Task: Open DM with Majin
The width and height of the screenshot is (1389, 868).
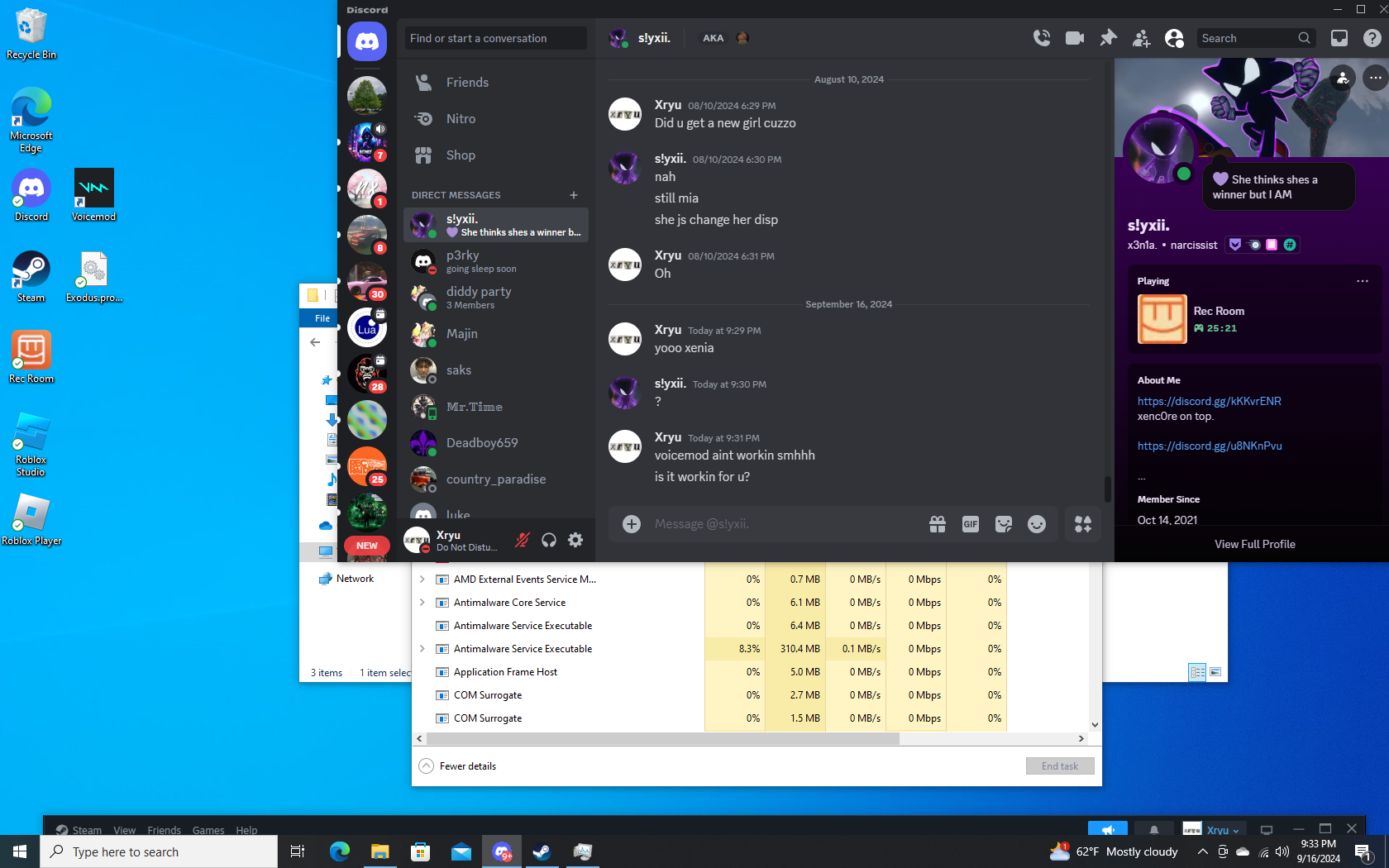Action: (x=496, y=334)
